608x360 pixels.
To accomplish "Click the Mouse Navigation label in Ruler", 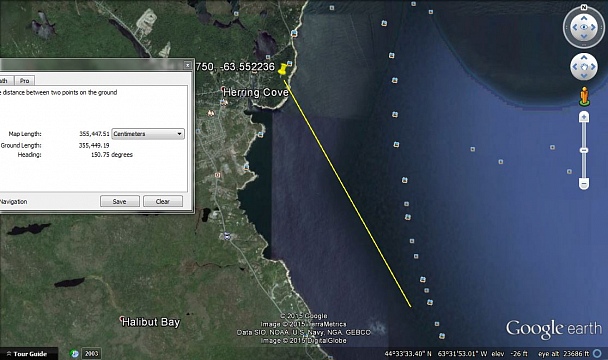I will (14, 202).
